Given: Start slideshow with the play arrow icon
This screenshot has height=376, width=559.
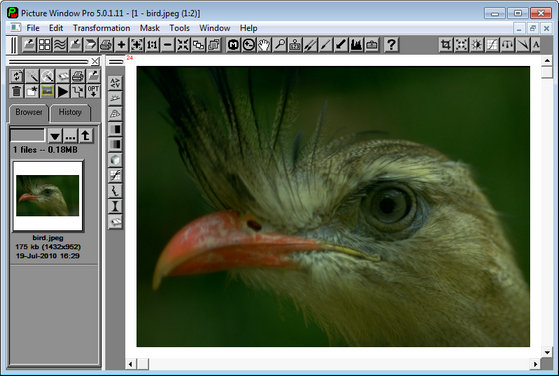Looking at the screenshot, I should point(62,91).
